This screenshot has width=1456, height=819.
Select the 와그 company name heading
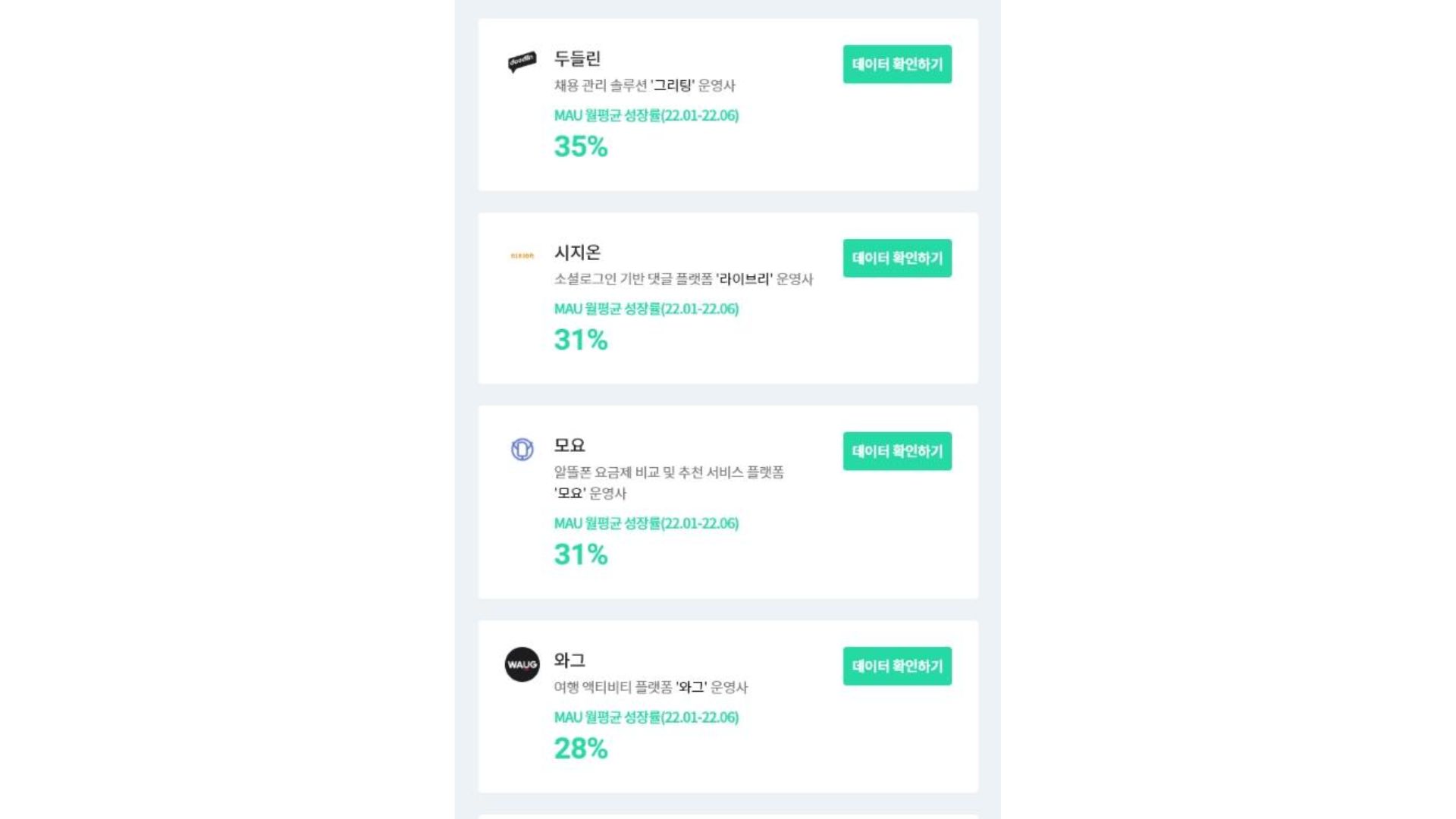[x=570, y=660]
